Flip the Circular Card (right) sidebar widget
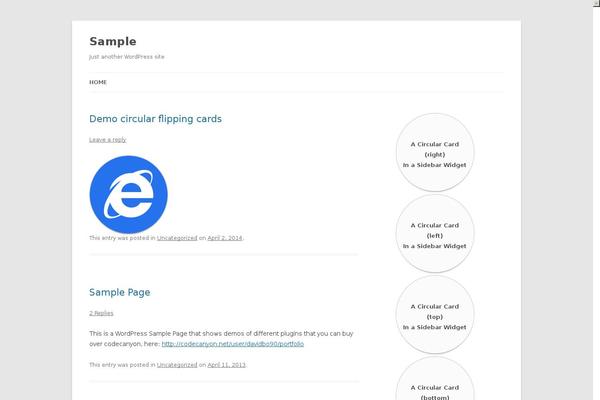 pos(435,152)
